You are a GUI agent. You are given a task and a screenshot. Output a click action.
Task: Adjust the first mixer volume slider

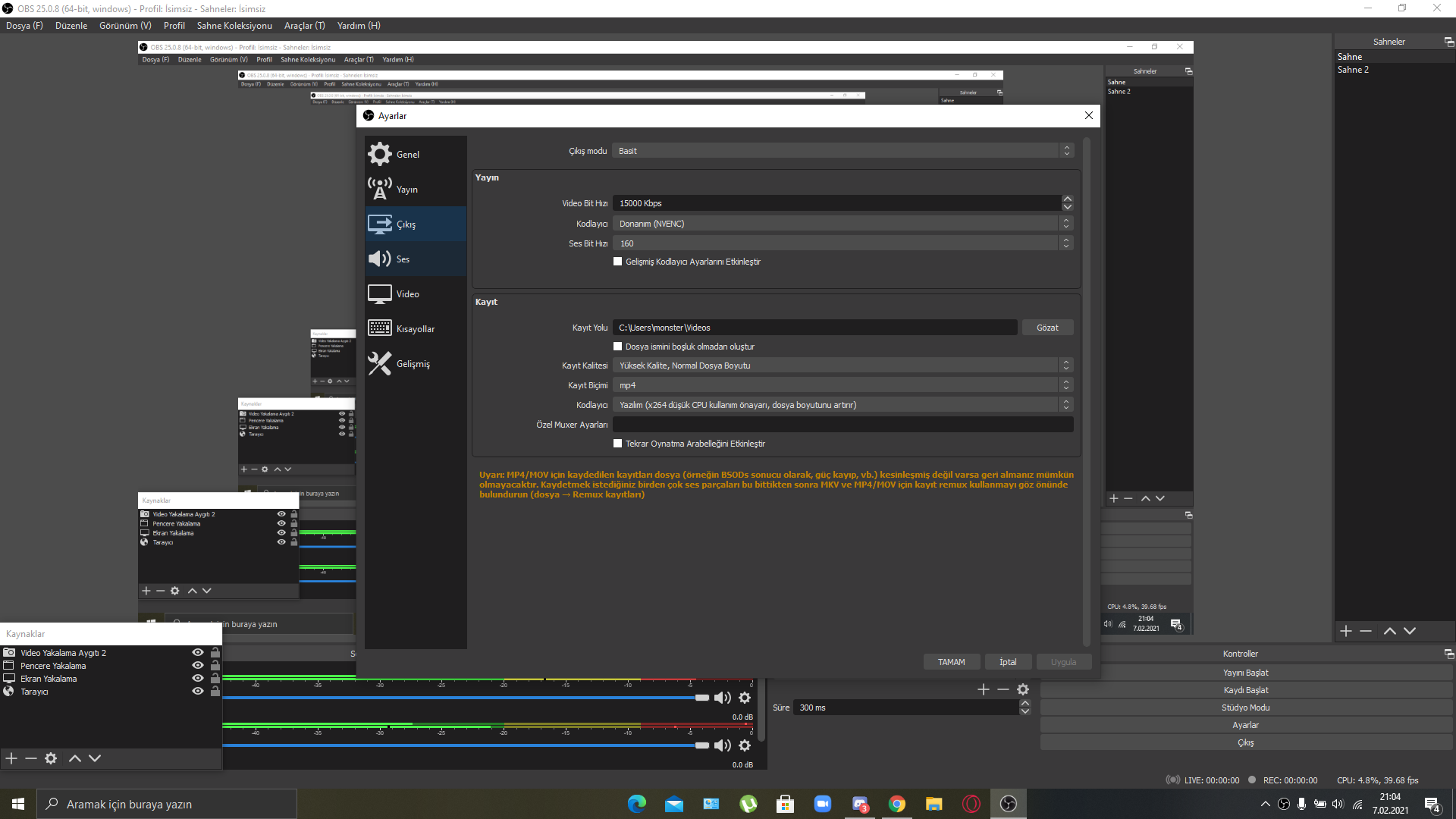coord(701,698)
